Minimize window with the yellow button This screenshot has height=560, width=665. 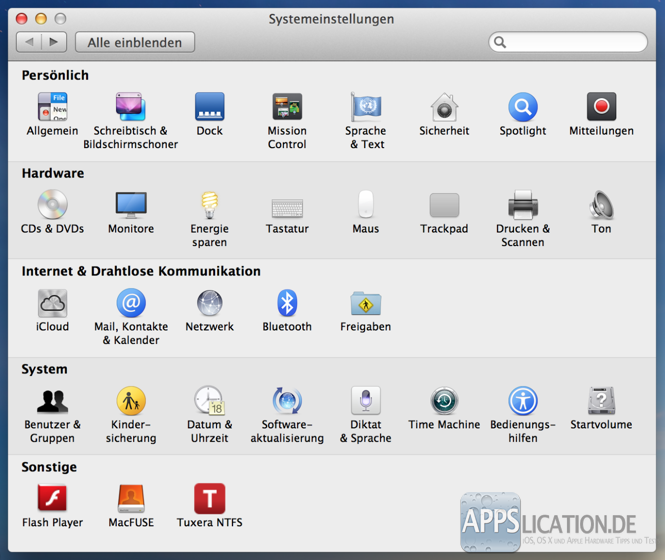click(41, 19)
